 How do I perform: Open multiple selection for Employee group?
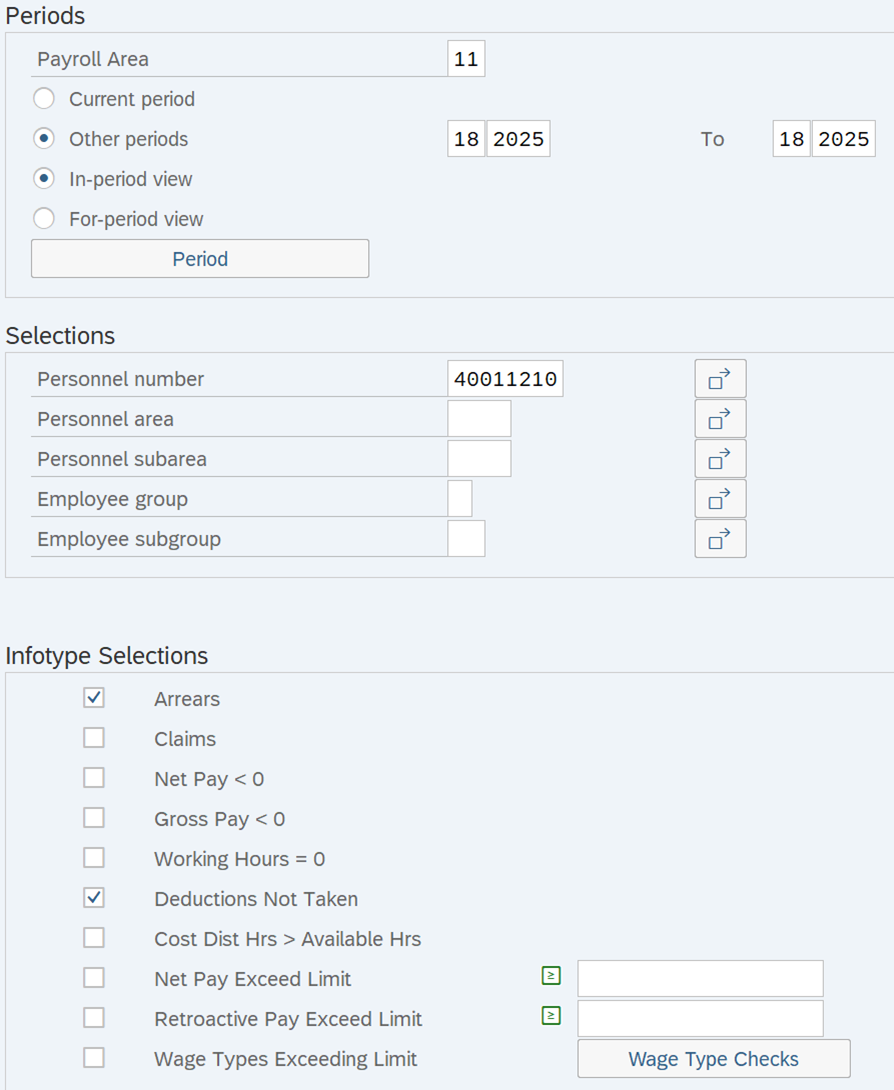720,498
